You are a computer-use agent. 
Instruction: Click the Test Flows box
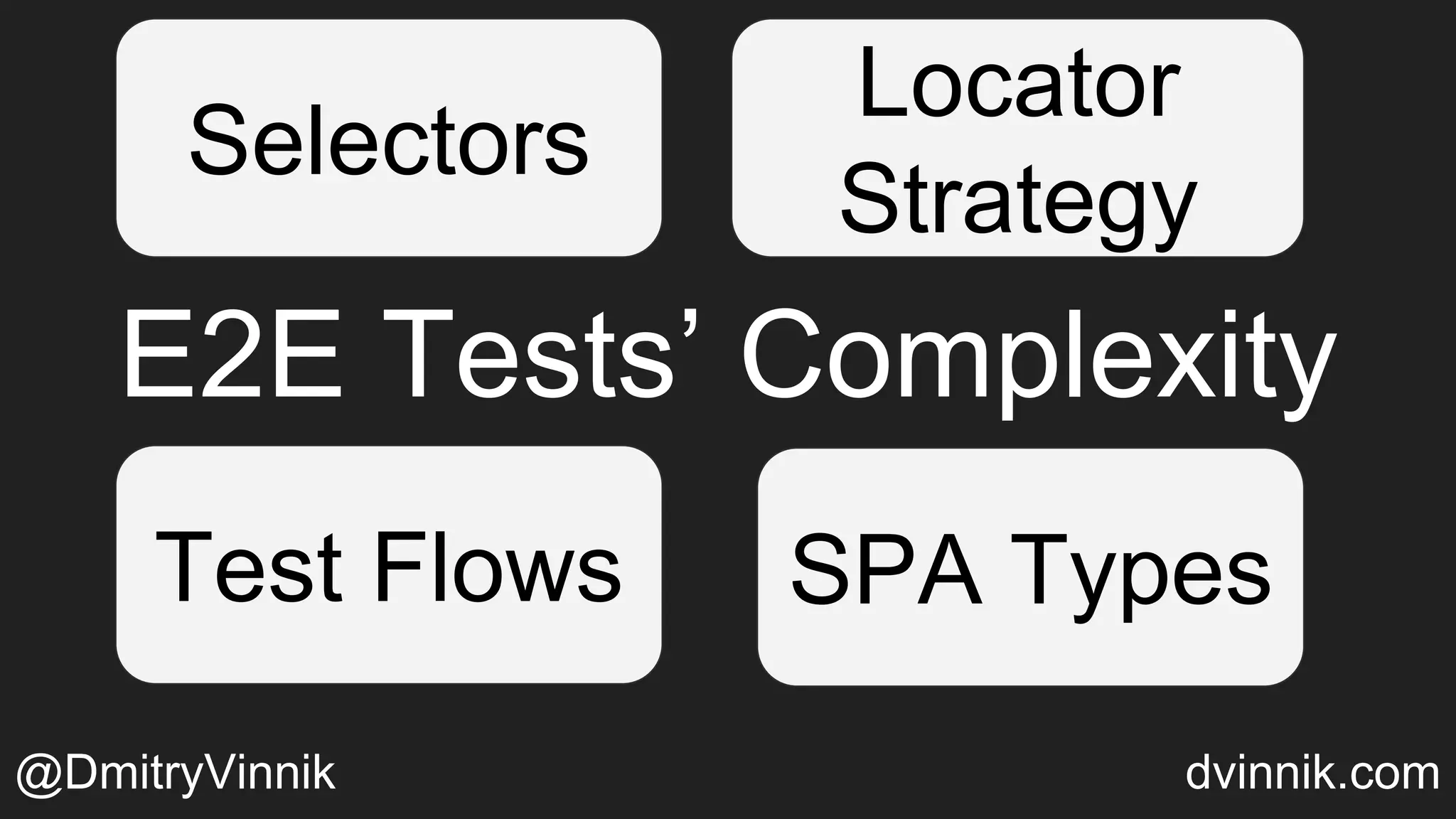point(388,564)
